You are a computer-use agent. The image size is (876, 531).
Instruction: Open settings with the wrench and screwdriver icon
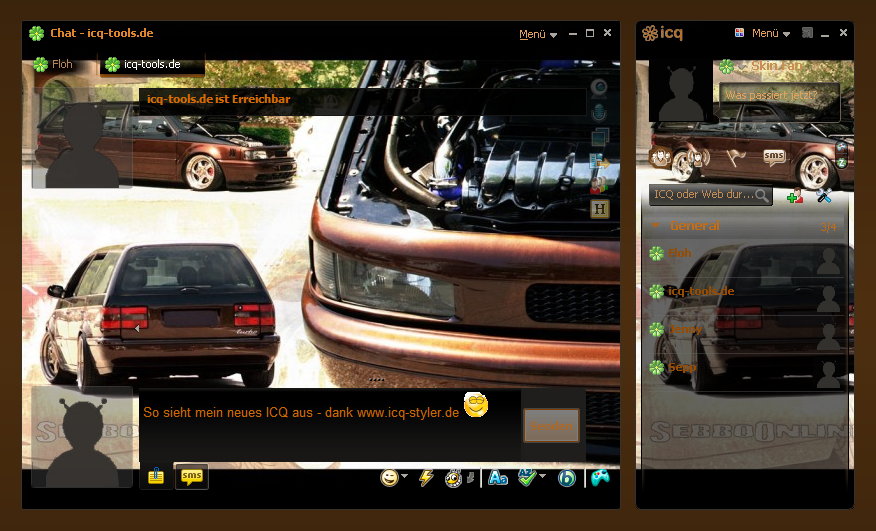click(825, 195)
